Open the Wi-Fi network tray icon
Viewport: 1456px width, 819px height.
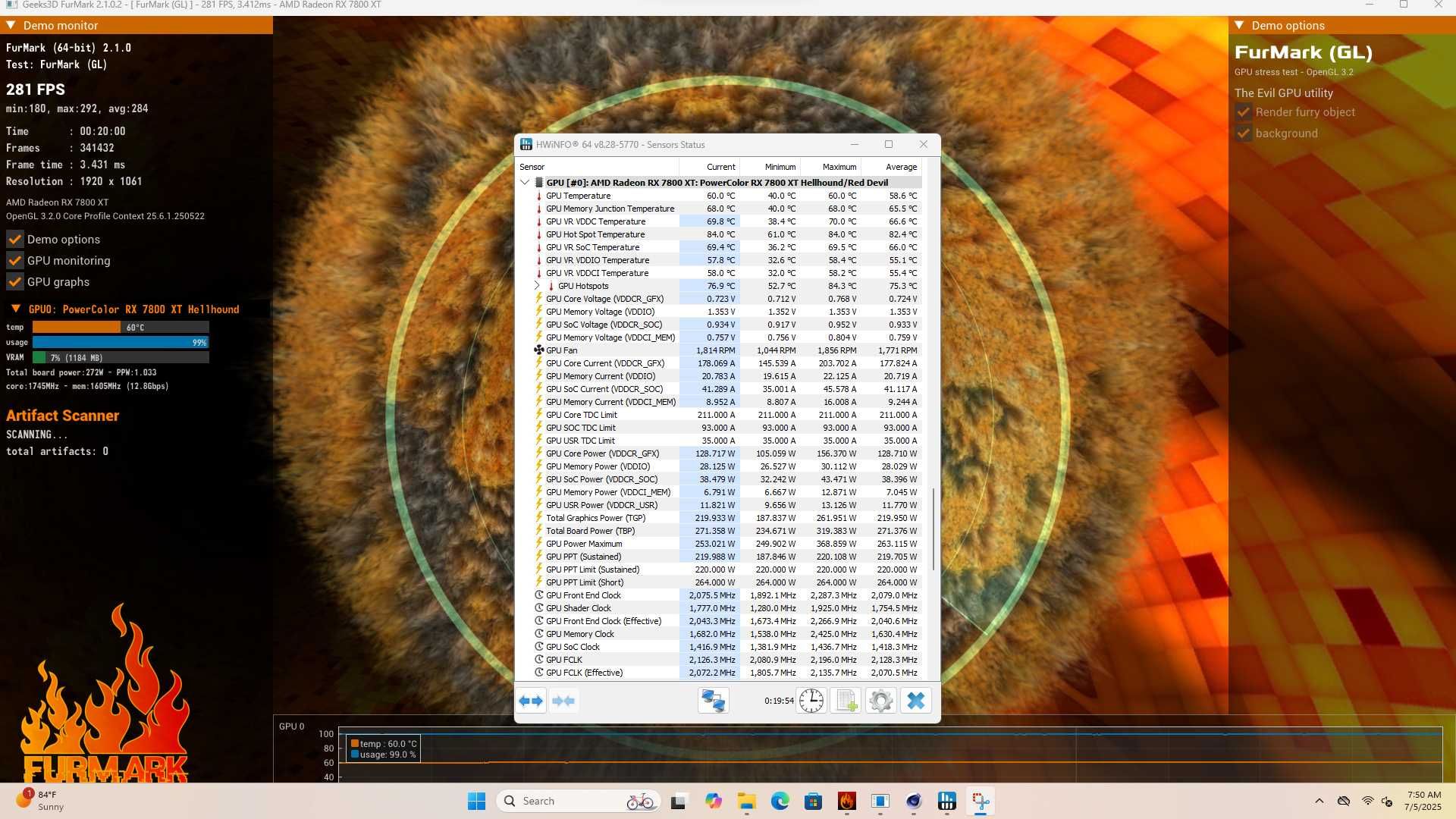point(1367,801)
